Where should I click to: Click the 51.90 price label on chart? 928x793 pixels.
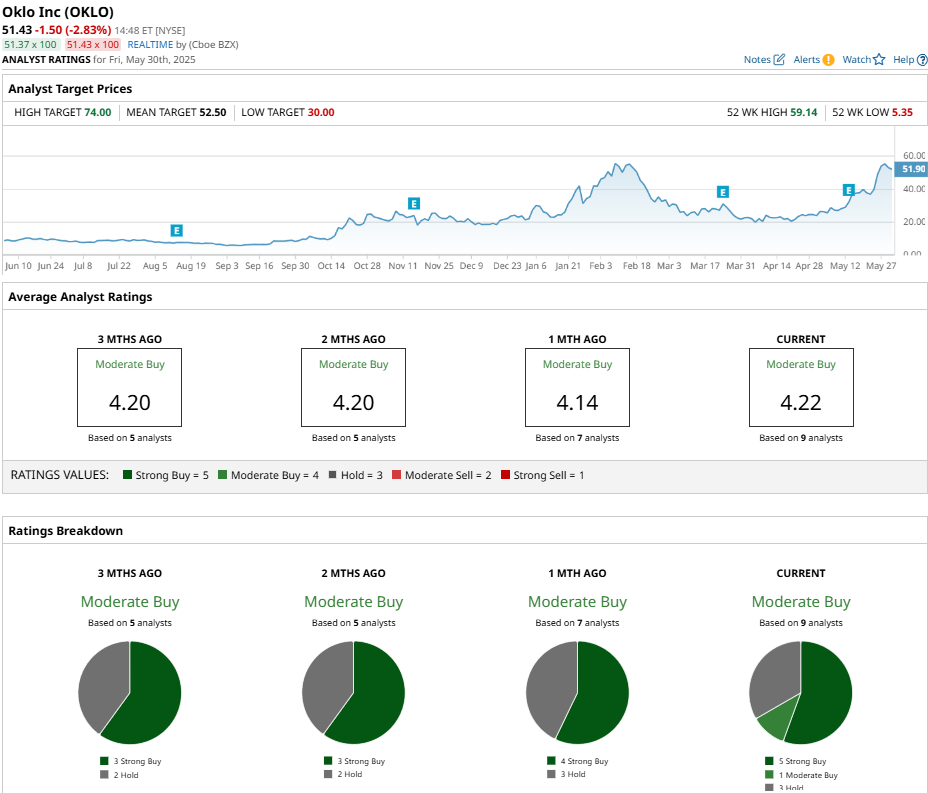pyautogui.click(x=911, y=169)
